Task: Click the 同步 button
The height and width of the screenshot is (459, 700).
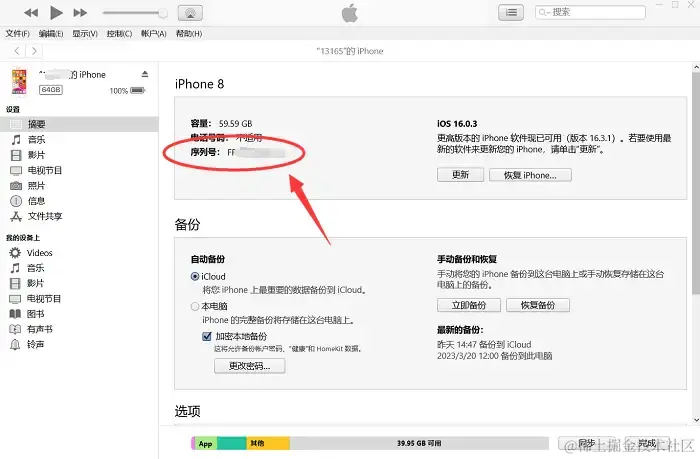Action: click(587, 443)
